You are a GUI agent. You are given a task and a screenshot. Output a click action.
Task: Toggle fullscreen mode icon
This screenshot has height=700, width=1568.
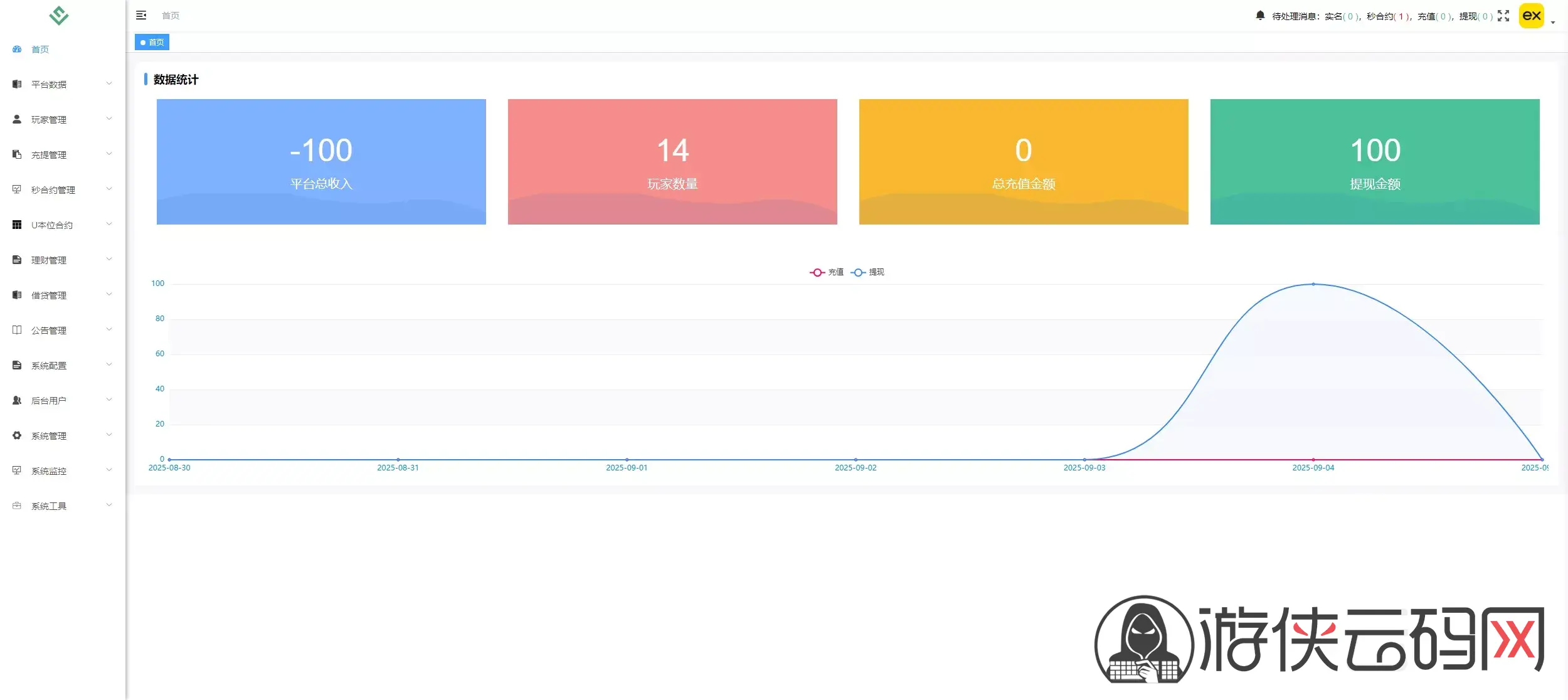pos(1503,16)
